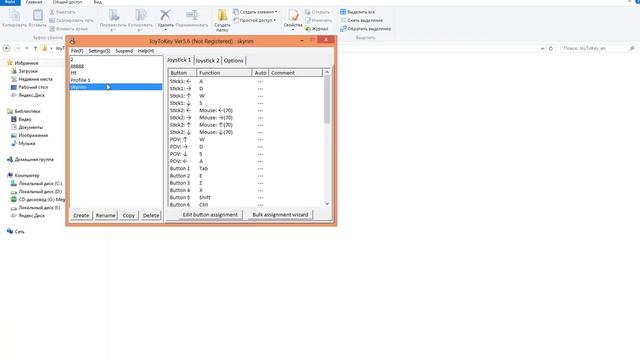This screenshot has width=640, height=360.
Task: Open the Settings(S) menu in JoyToKey
Action: [x=99, y=51]
